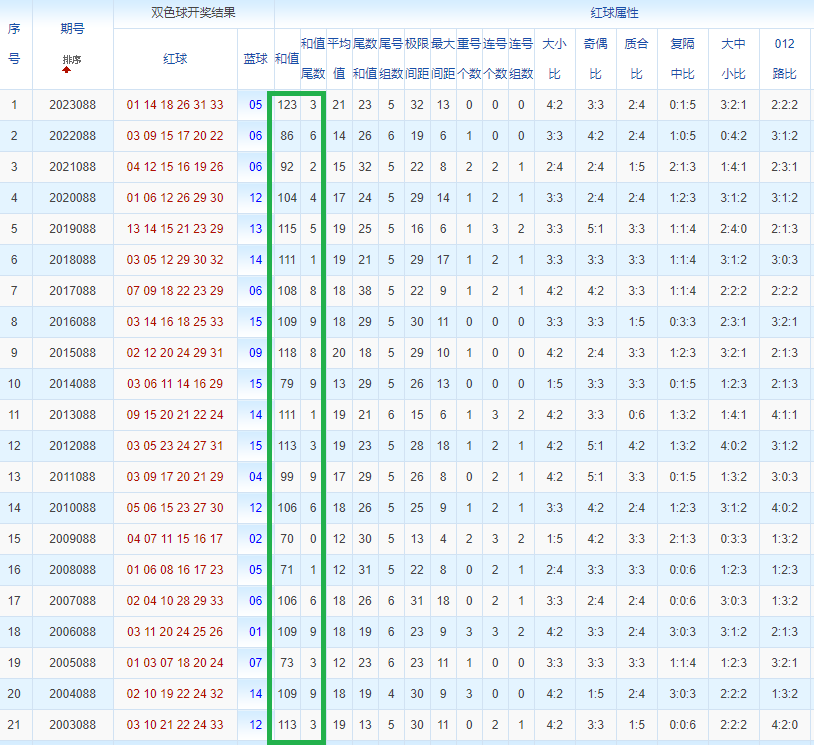Click the 大小比 column header
Screen dimensions: 814x745
pyautogui.click(x=554, y=59)
